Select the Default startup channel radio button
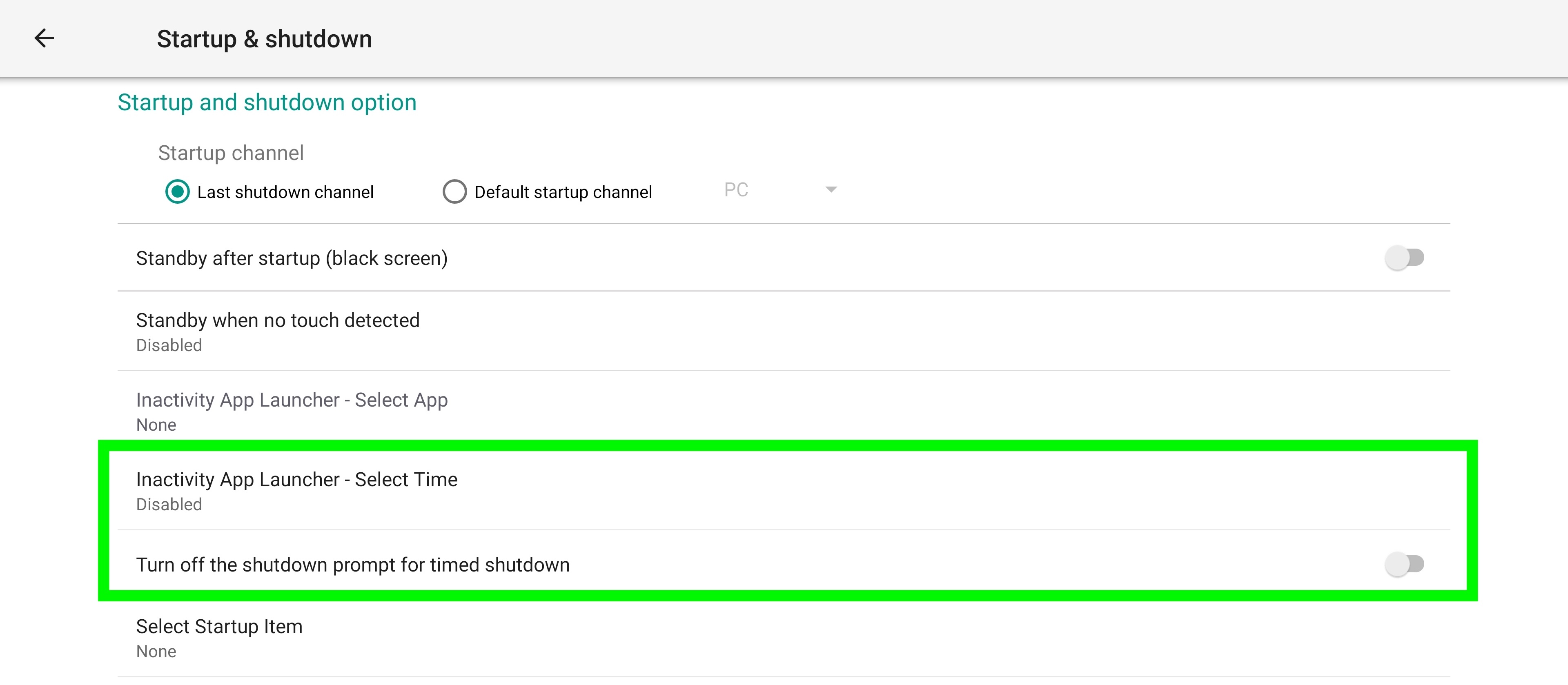The width and height of the screenshot is (1568, 685). tap(454, 191)
